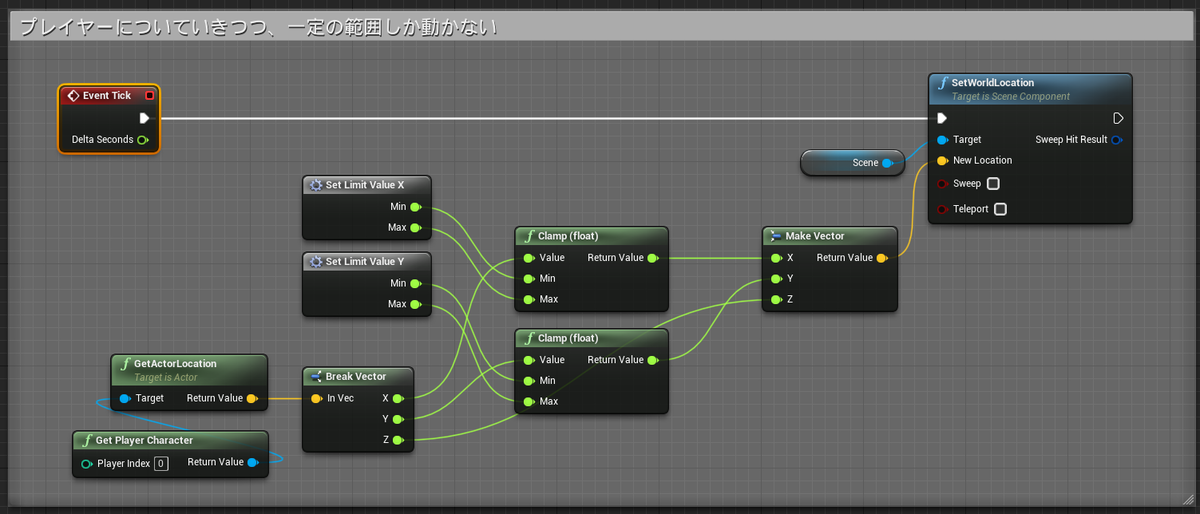
Task: Click GetActorLocation Target input pin
Action: click(124, 398)
